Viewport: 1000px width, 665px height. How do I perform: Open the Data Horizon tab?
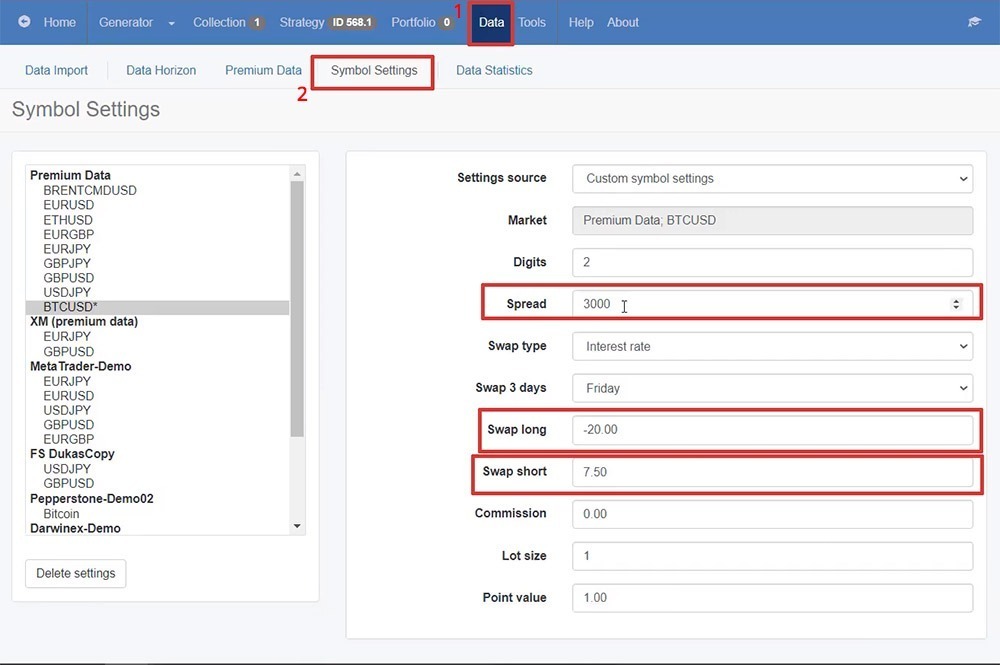pyautogui.click(x=160, y=70)
